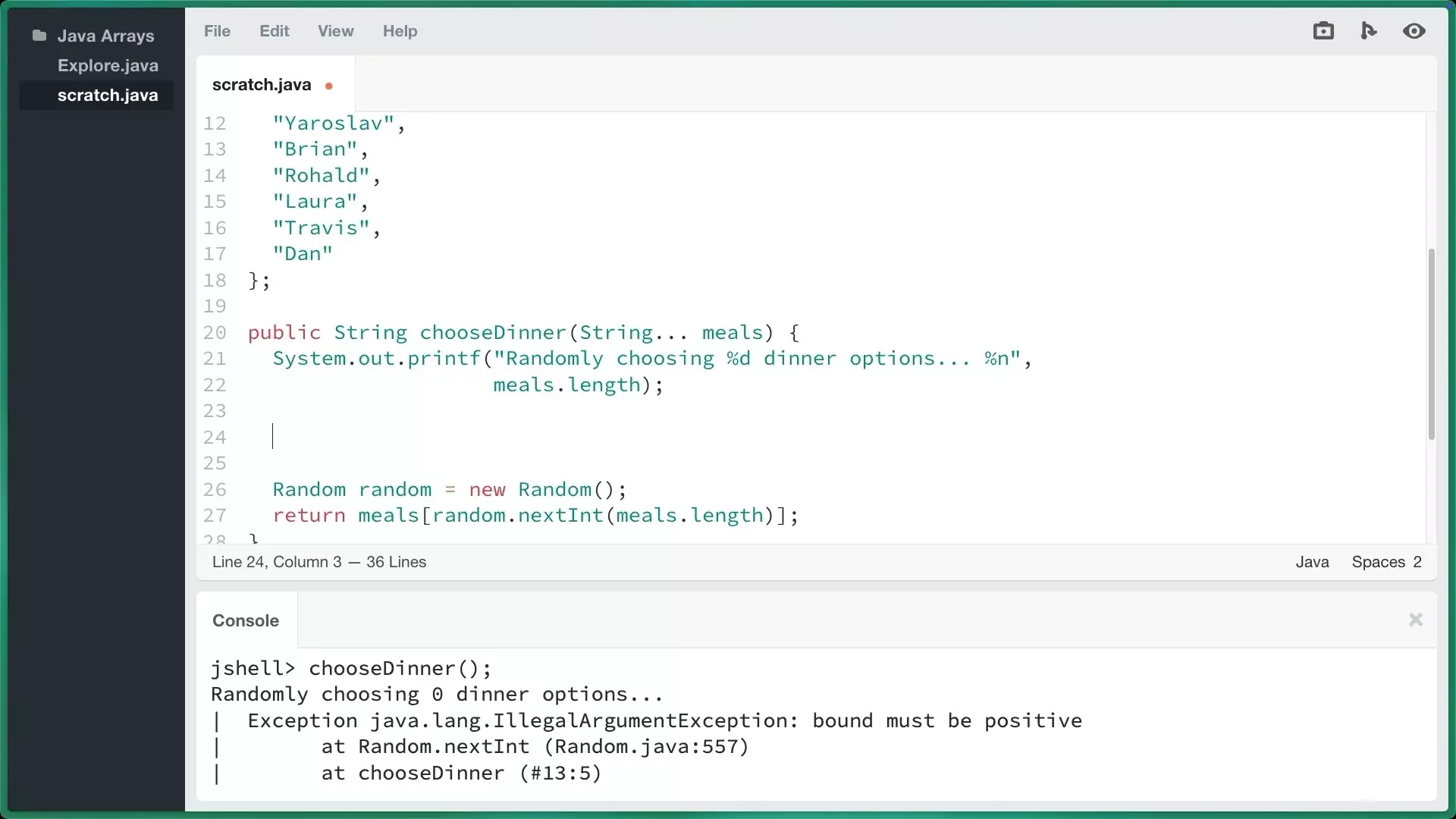The height and width of the screenshot is (819, 1456).
Task: Click the jshell> chooseDinner(); console line
Action: [351, 668]
